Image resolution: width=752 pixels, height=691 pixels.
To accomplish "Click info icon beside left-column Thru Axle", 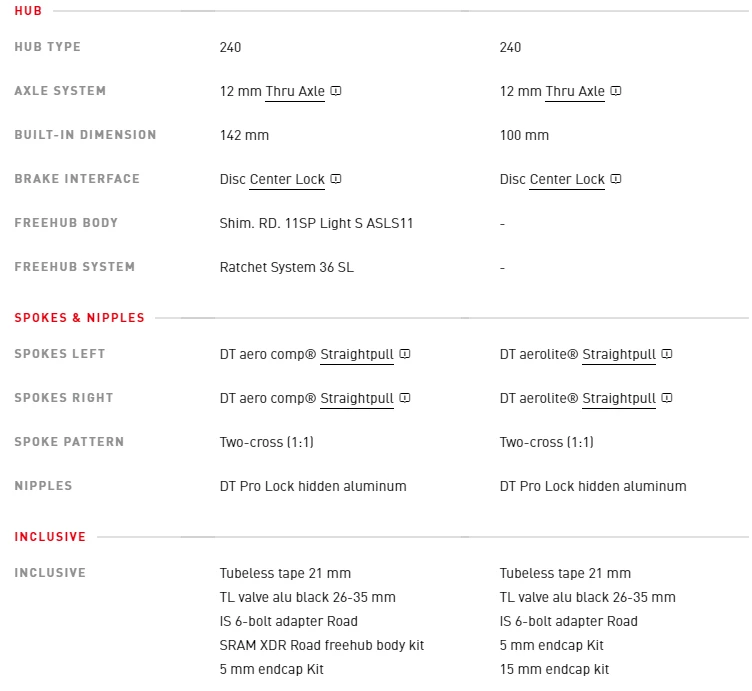I will click(336, 91).
